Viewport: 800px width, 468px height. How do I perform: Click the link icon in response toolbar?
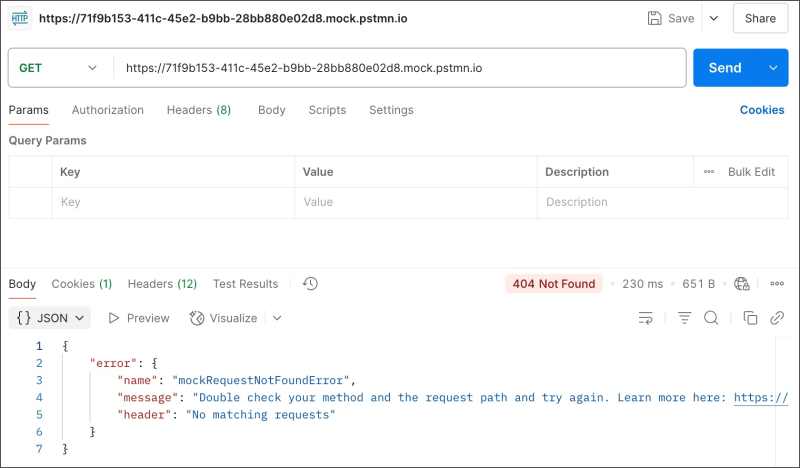pyautogui.click(x=776, y=318)
